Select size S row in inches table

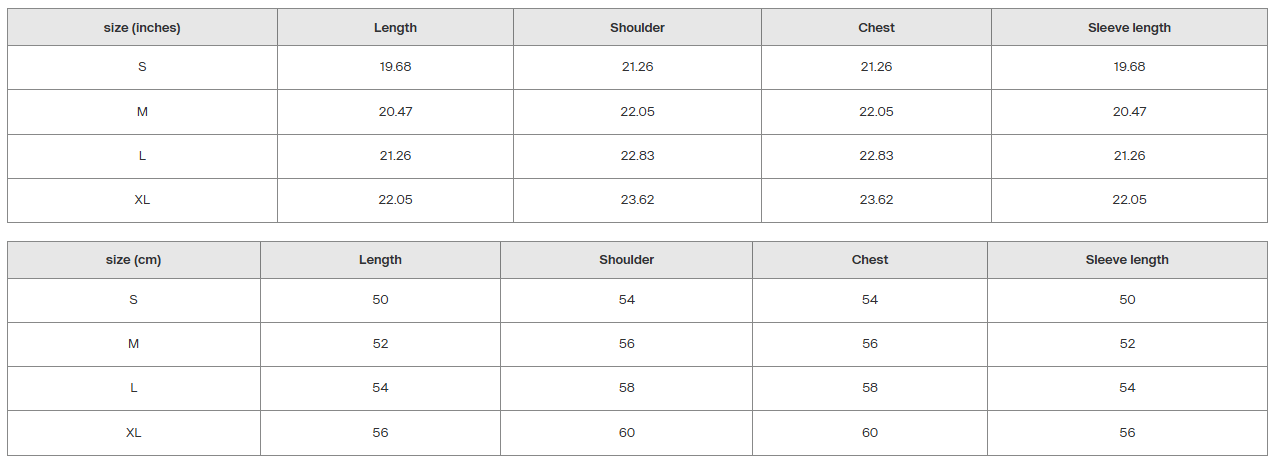(x=638, y=67)
